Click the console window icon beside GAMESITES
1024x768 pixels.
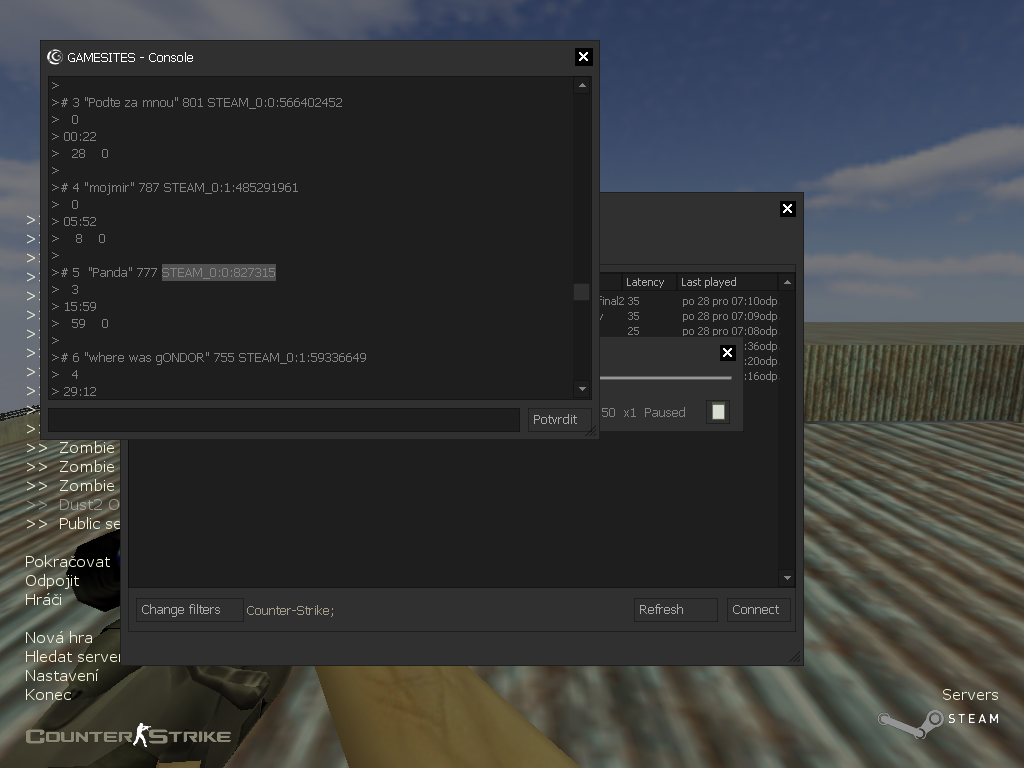tap(55, 57)
